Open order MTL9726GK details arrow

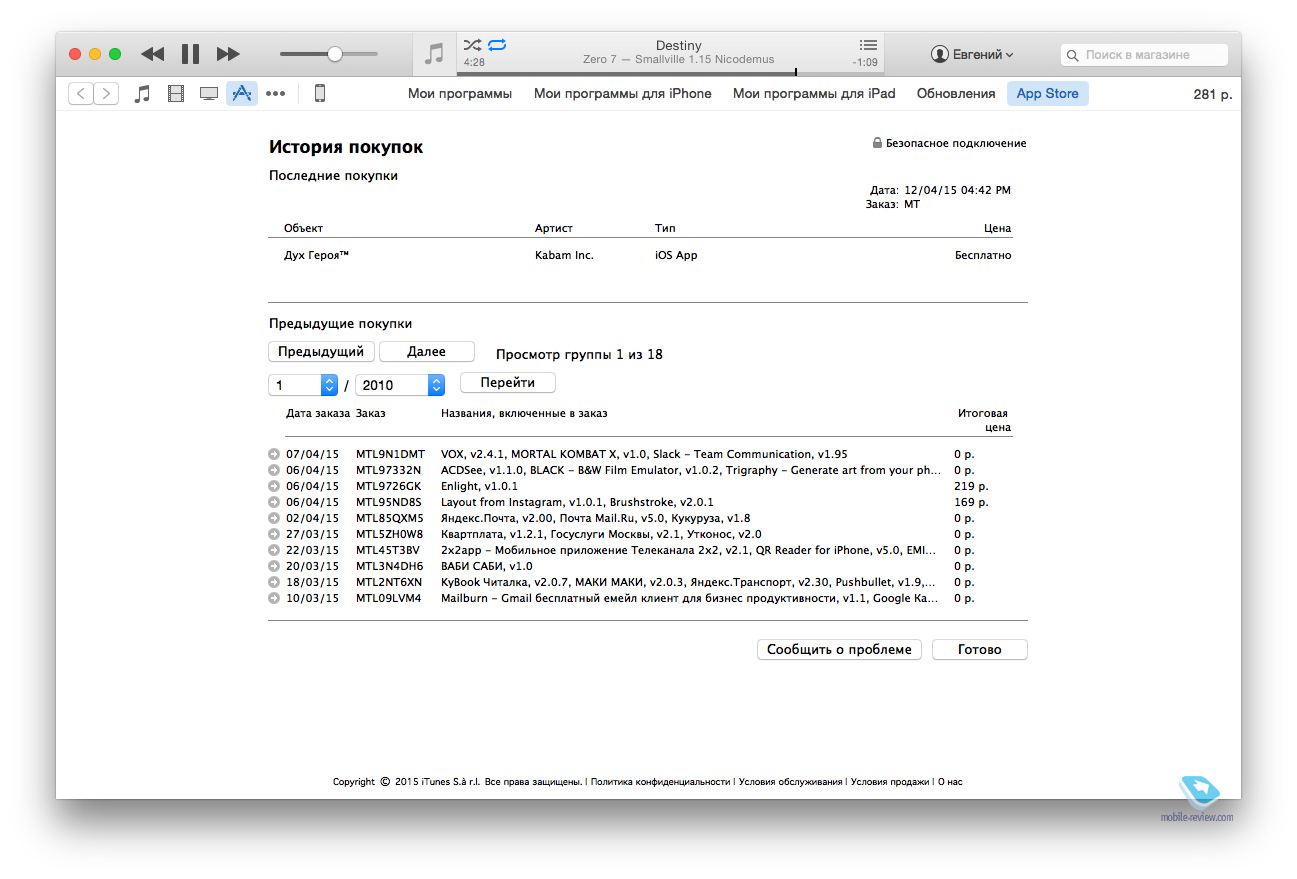coord(274,486)
